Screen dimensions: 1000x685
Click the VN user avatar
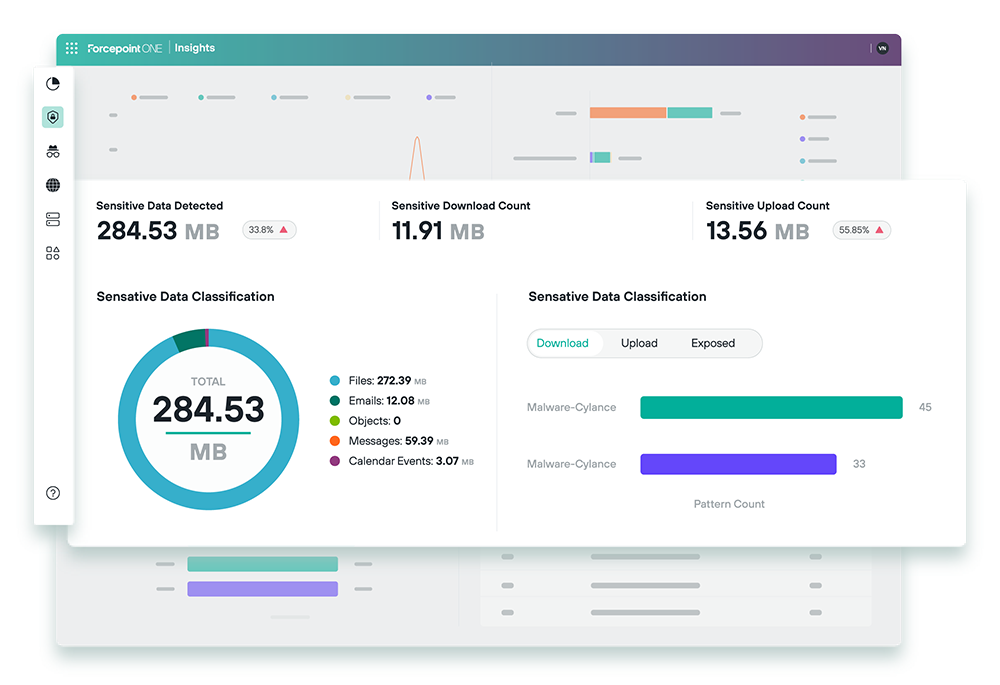882,48
